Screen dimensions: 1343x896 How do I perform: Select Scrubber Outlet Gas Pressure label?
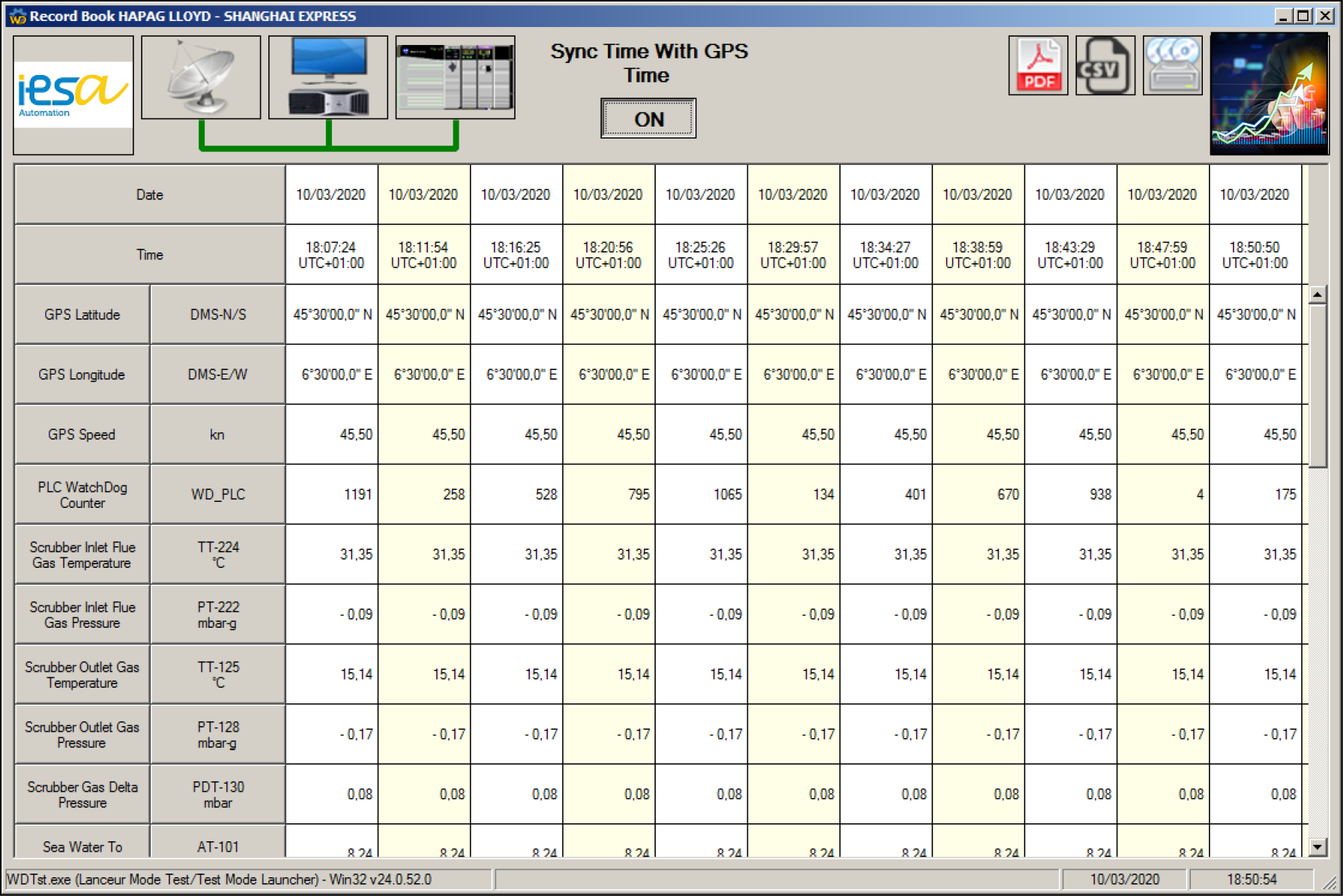click(82, 734)
